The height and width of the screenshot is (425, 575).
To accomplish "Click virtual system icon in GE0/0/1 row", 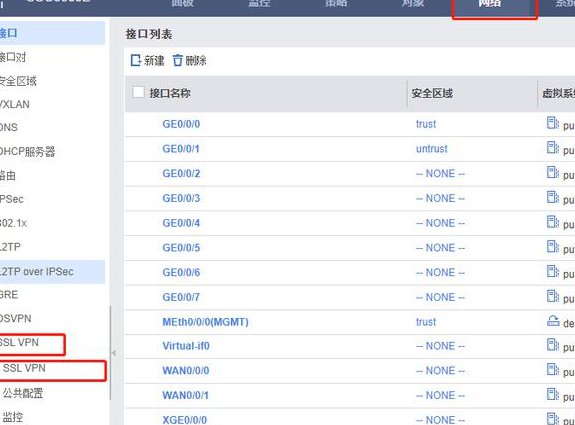I will pos(553,147).
